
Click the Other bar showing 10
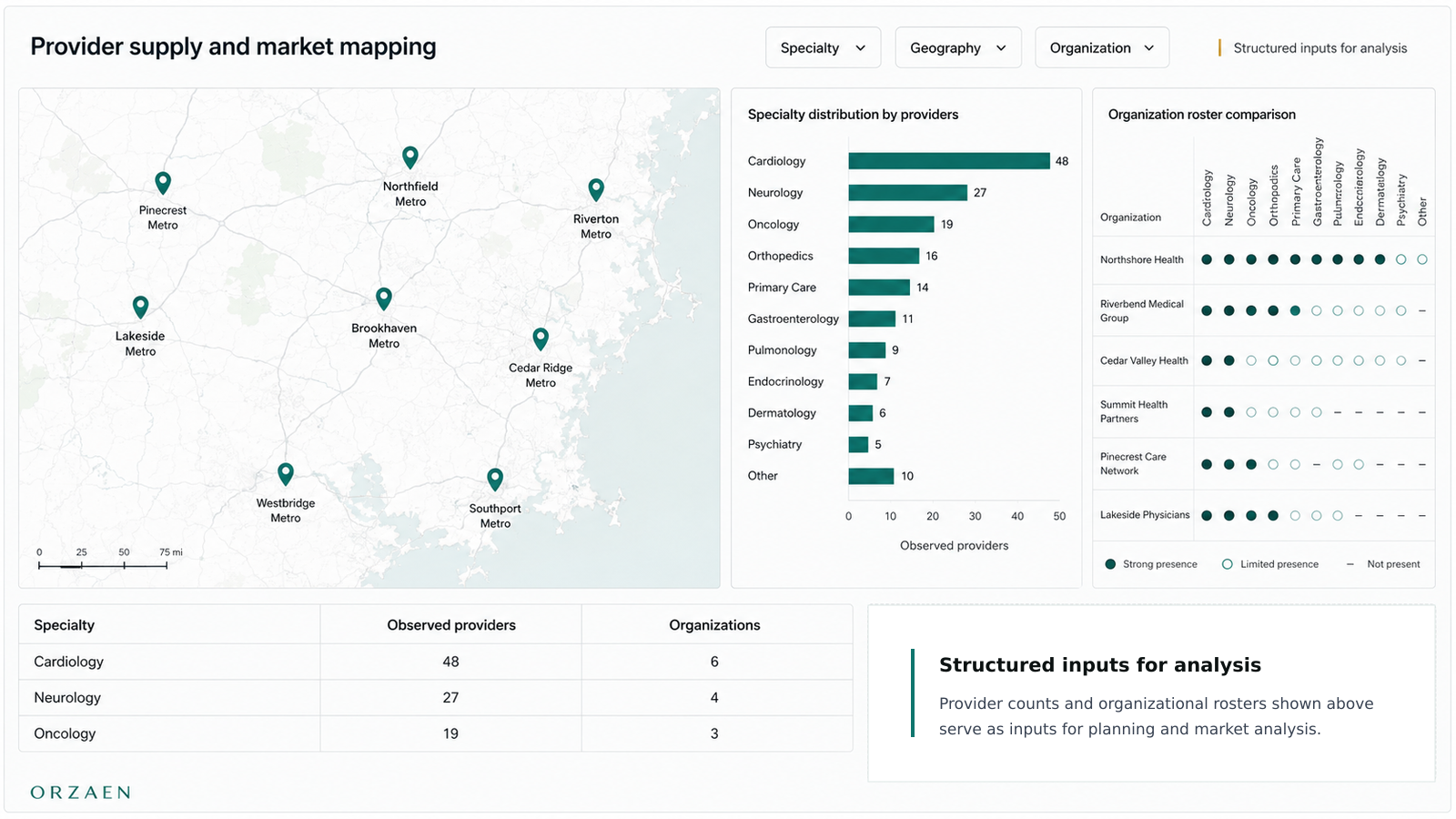click(x=871, y=476)
